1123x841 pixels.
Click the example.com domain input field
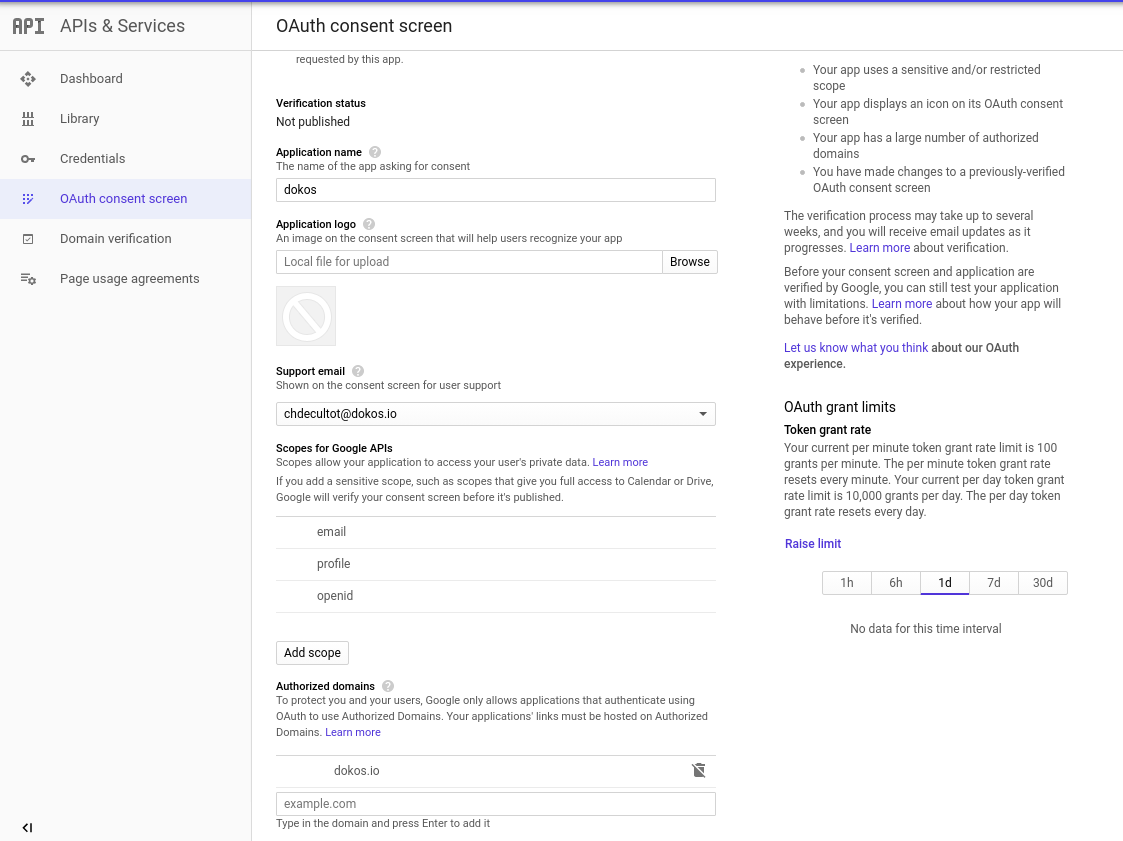495,803
